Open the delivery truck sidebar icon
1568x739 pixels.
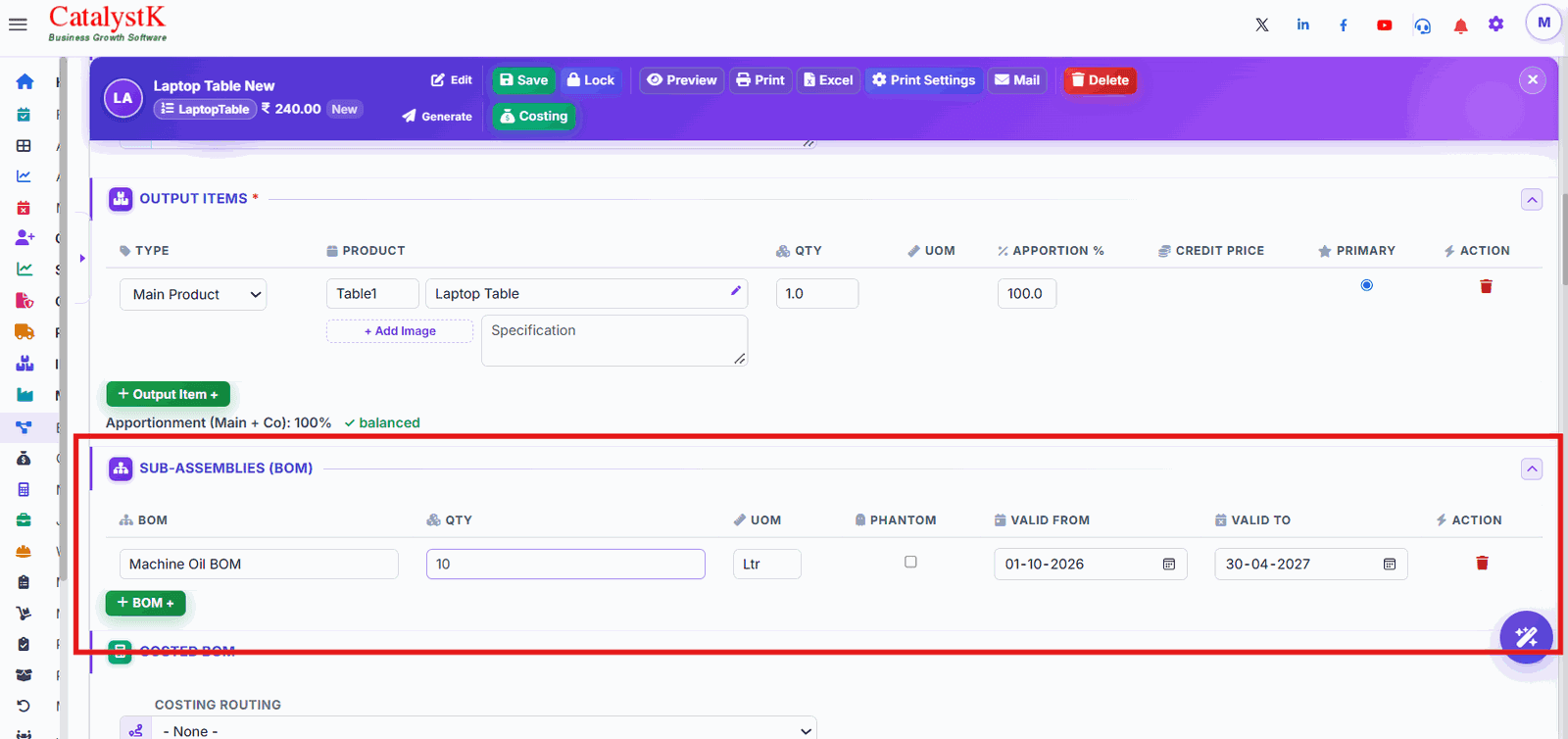(24, 332)
